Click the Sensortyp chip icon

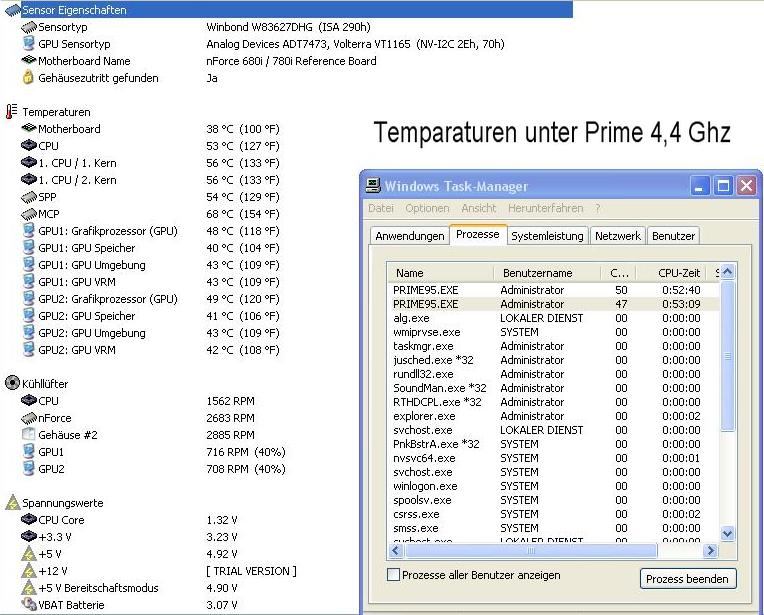click(x=29, y=27)
